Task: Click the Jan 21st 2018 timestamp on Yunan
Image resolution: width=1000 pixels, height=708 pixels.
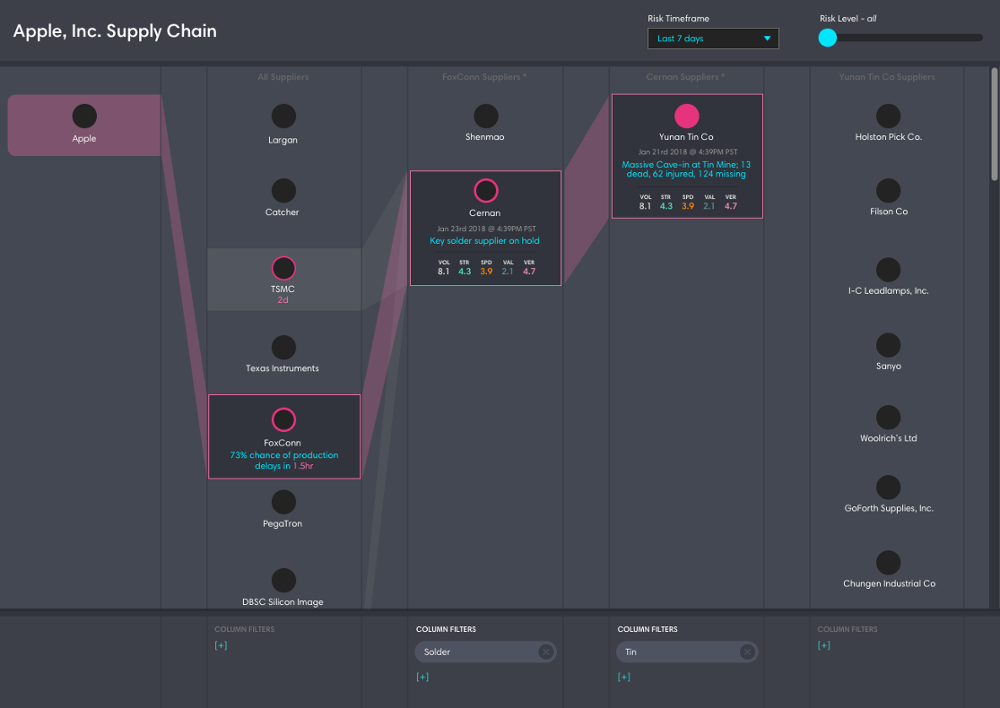Action: pos(688,152)
